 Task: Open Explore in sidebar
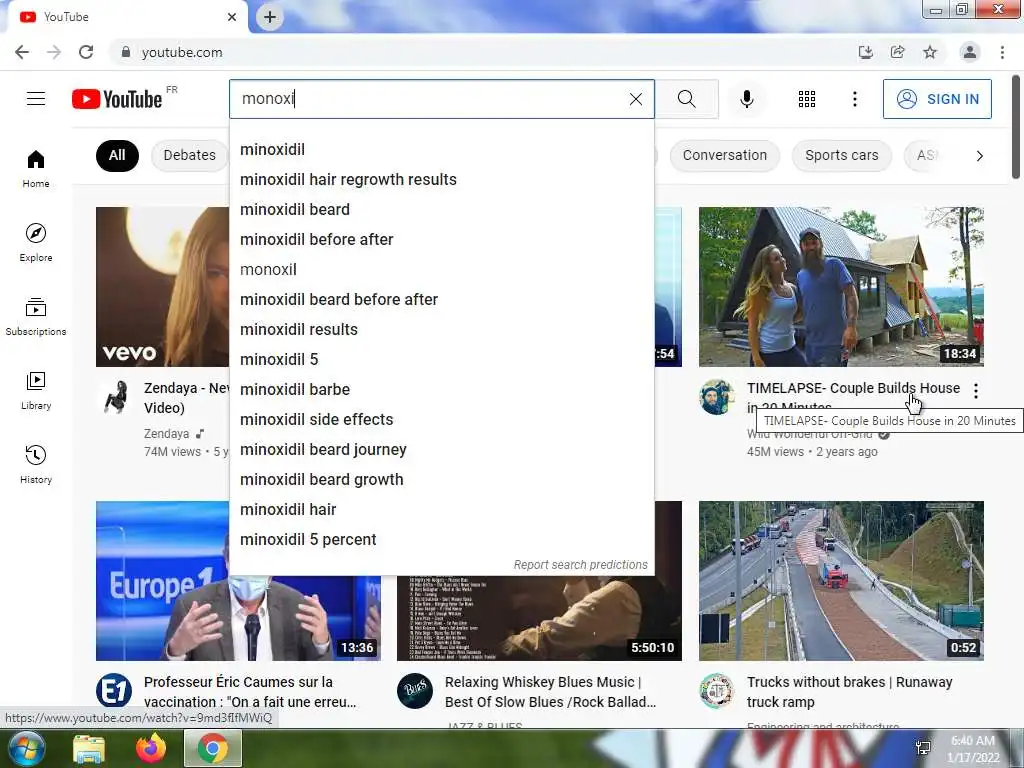pyautogui.click(x=36, y=242)
